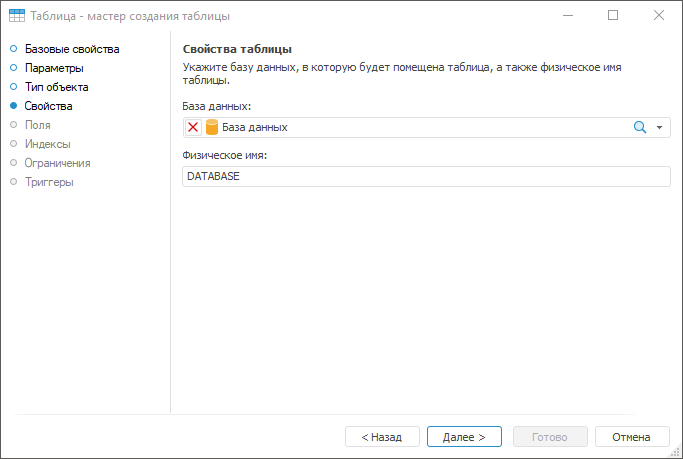Click the 'Триггеры' step in sidebar
The height and width of the screenshot is (459, 683).
click(49, 182)
